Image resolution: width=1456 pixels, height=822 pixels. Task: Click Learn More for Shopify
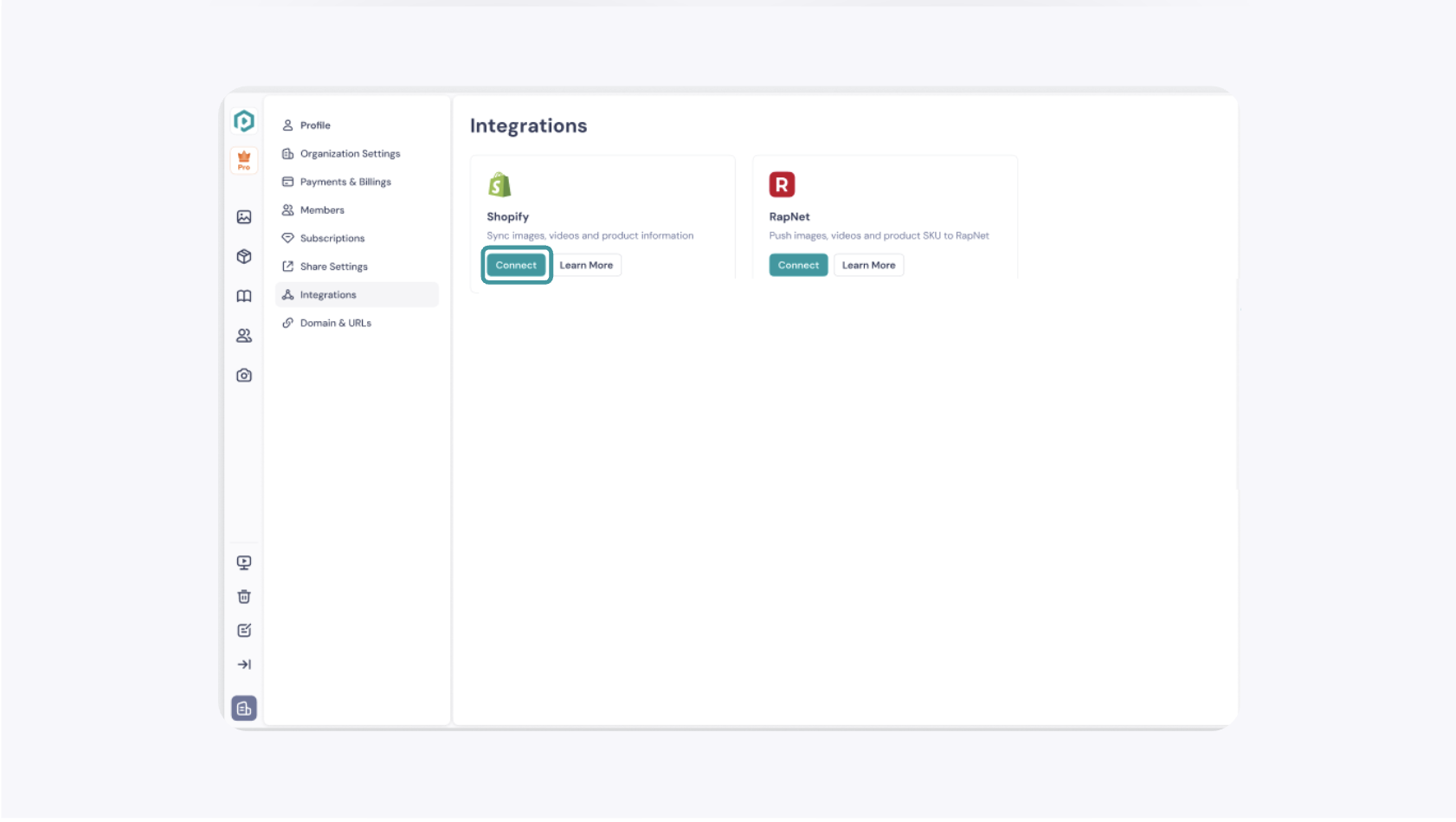click(586, 266)
